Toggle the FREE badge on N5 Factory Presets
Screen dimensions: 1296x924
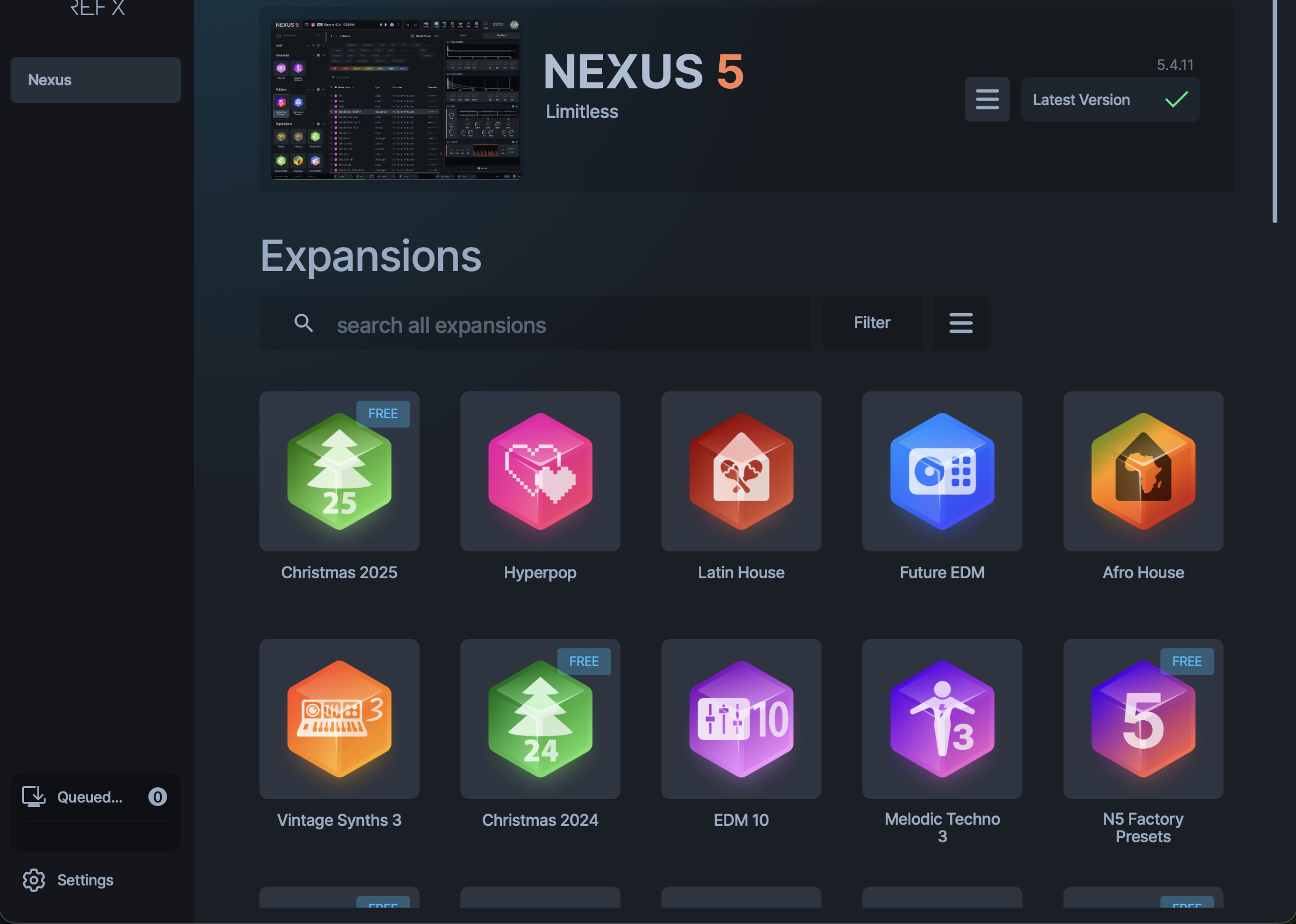coord(1187,661)
